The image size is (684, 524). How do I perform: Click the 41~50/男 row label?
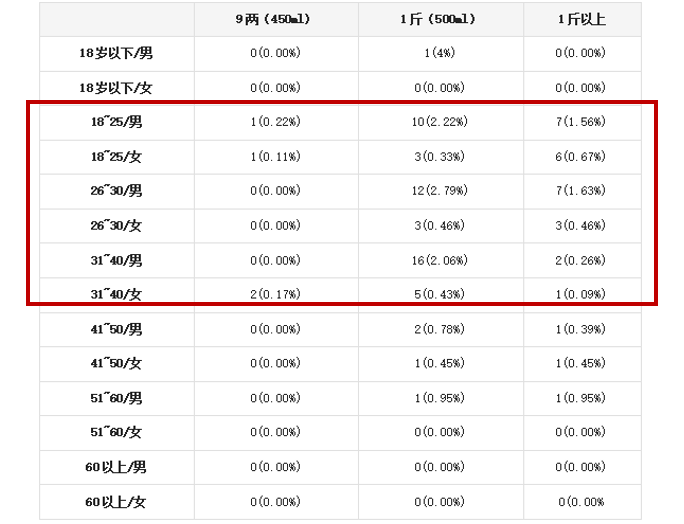[x=116, y=329]
